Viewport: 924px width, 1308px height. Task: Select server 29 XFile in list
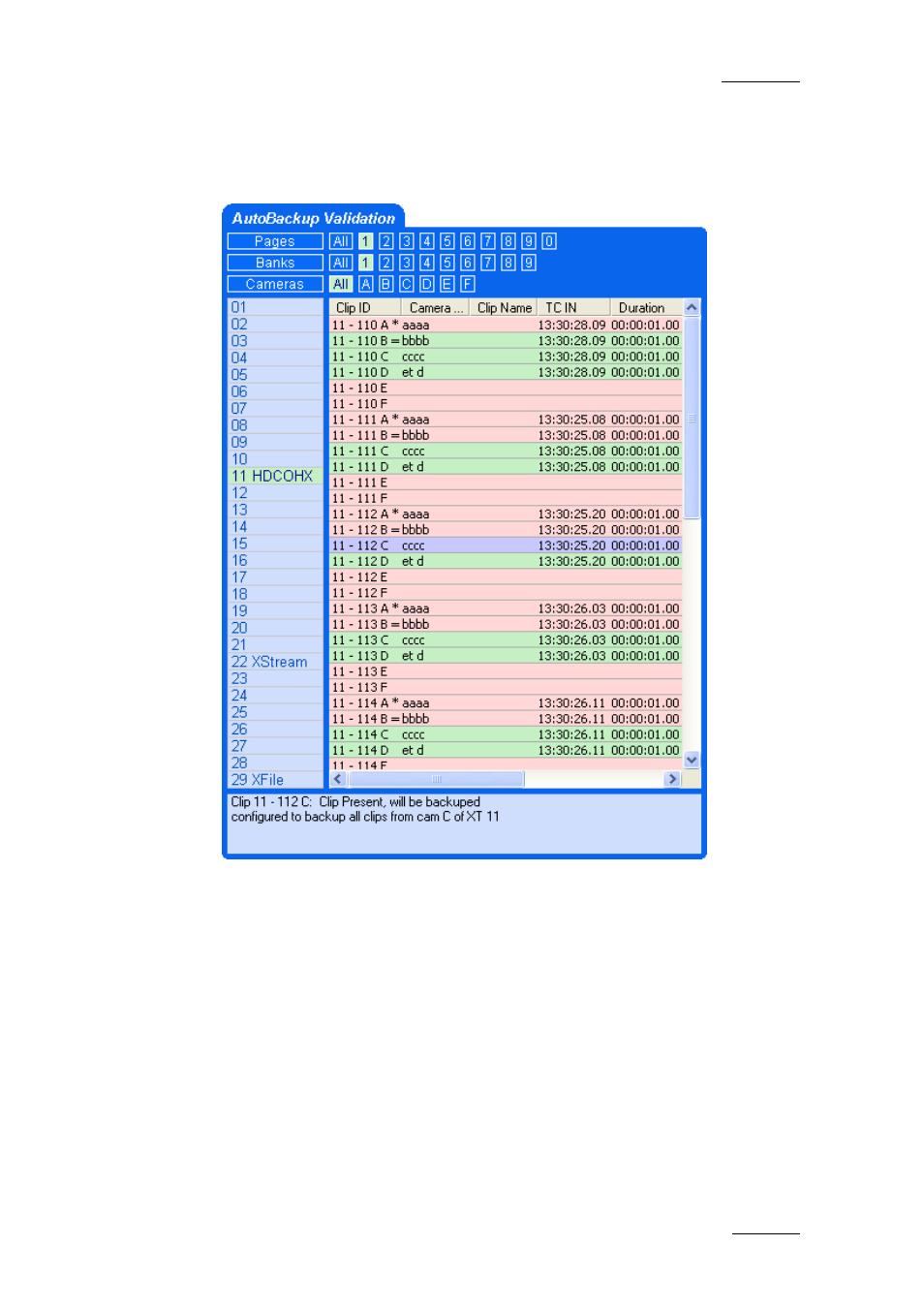(276, 780)
